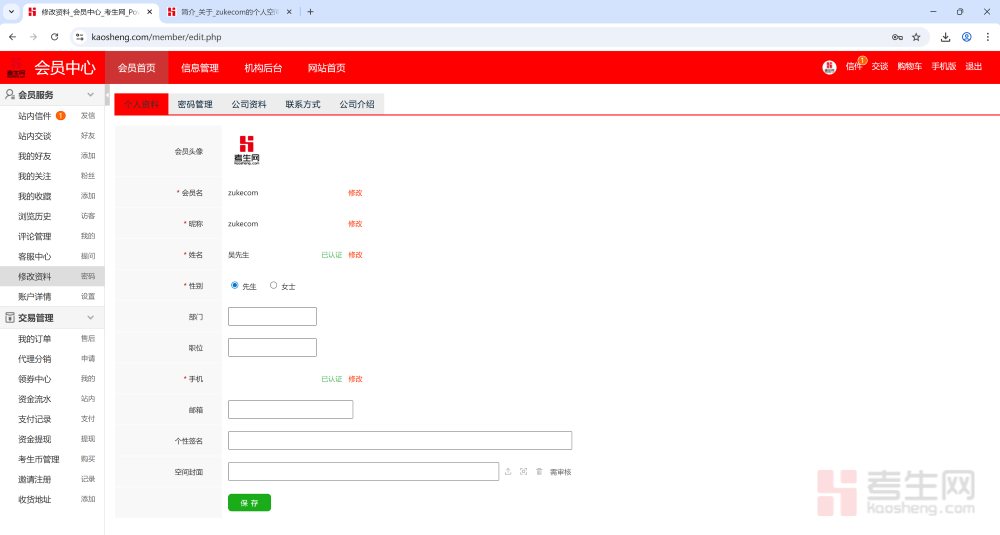Image resolution: width=1000 pixels, height=535 pixels.
Task: Click the member avatar image under 会员头像
Action: coord(246,150)
